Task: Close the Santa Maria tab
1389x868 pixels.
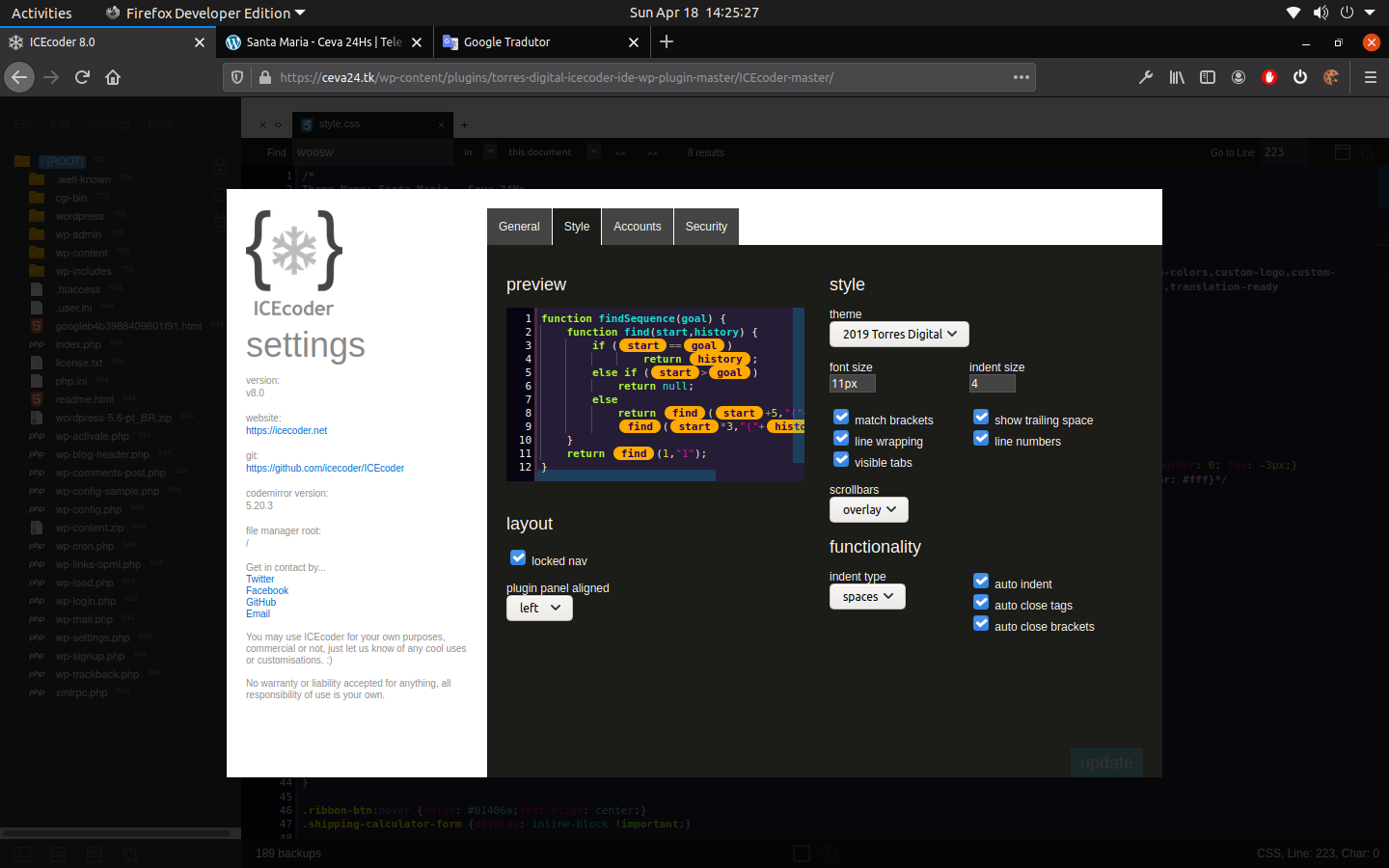Action: point(417,42)
